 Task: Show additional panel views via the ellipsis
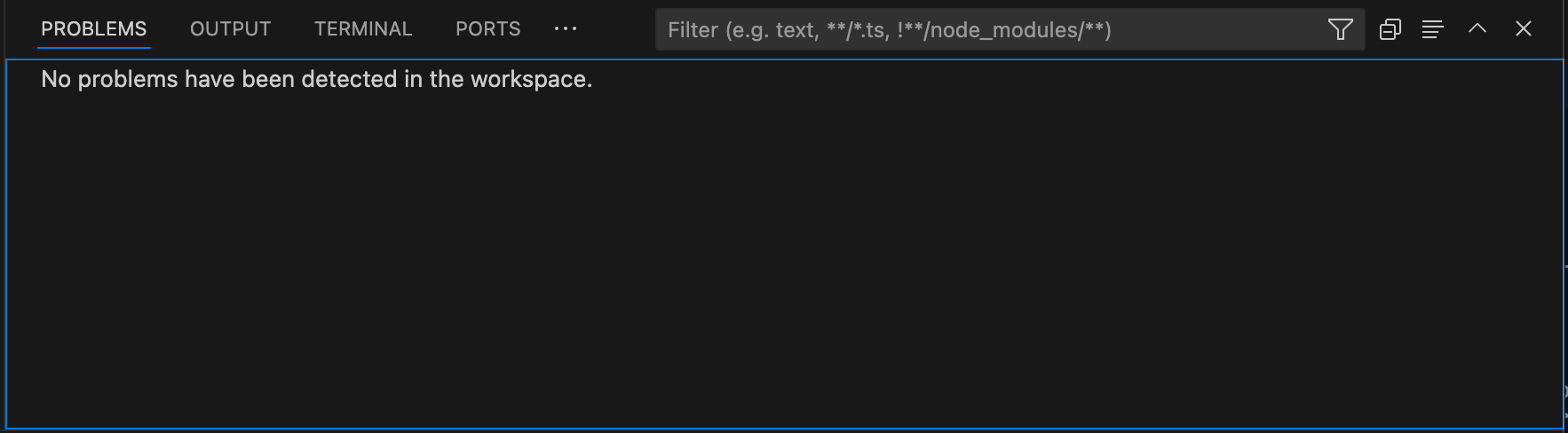566,28
